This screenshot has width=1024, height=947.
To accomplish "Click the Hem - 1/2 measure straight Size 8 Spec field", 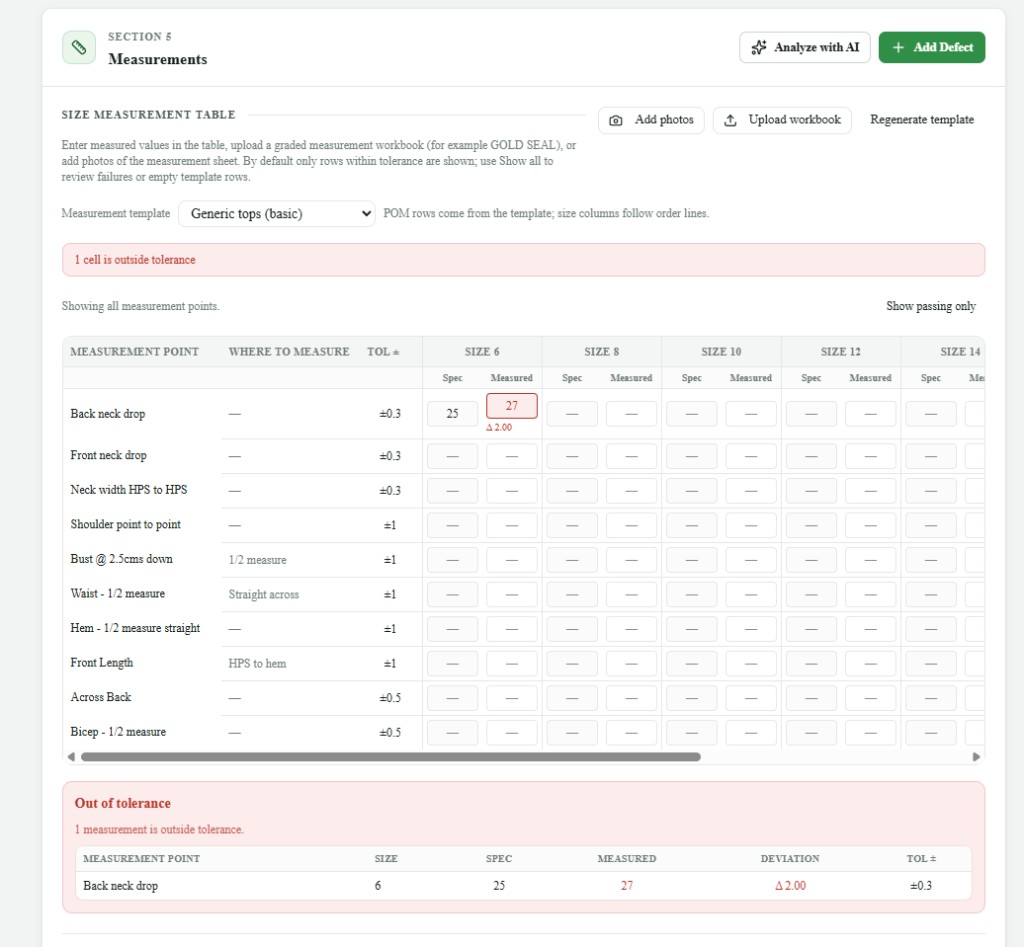I will (572, 629).
